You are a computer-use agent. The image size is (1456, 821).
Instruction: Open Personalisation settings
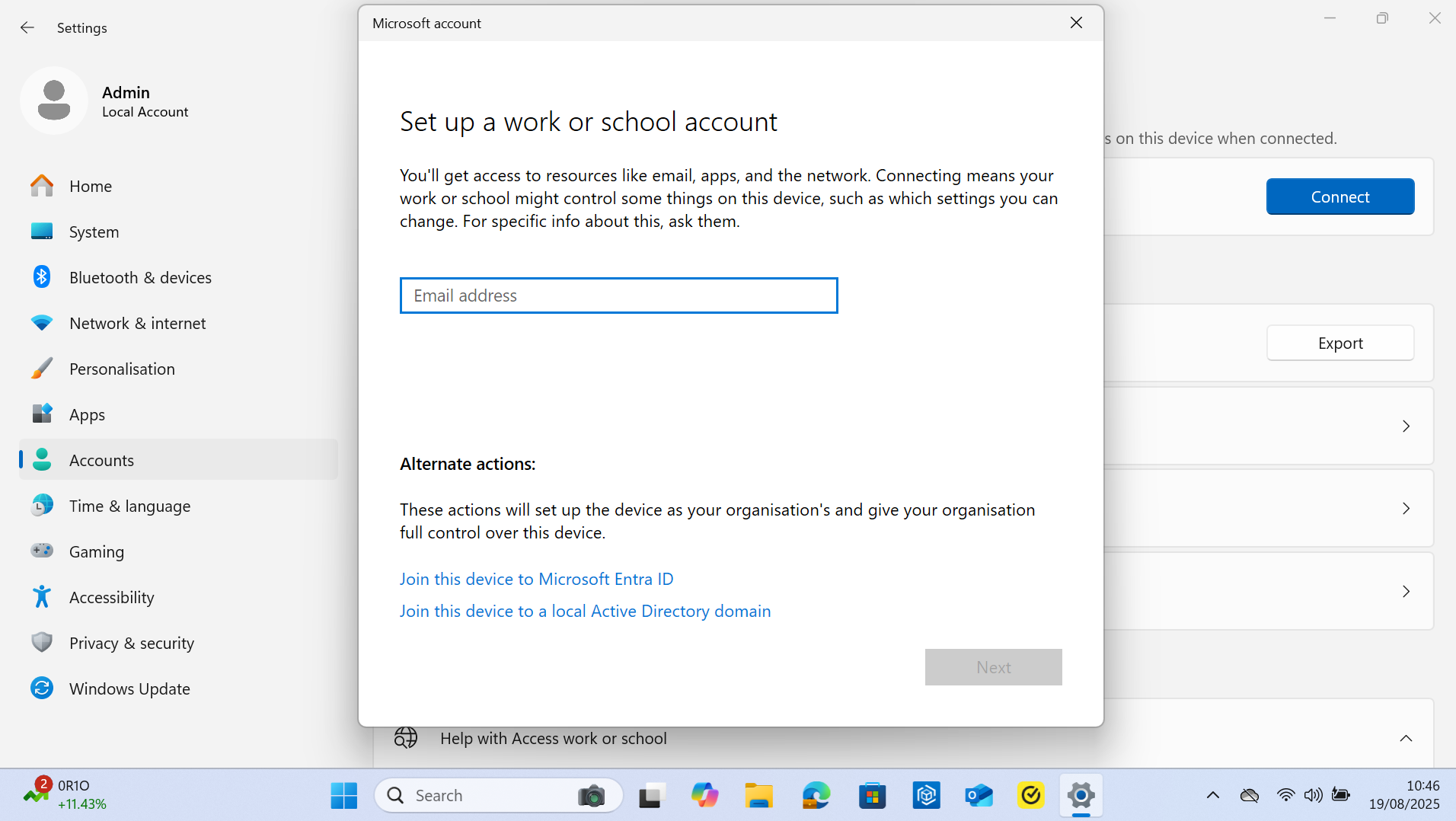point(178,369)
